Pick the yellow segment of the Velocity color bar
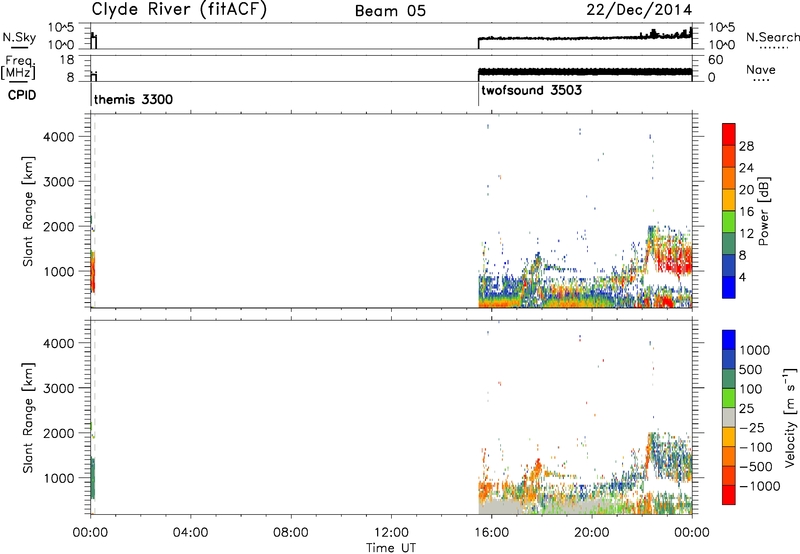The image size is (800, 554). pos(729,437)
